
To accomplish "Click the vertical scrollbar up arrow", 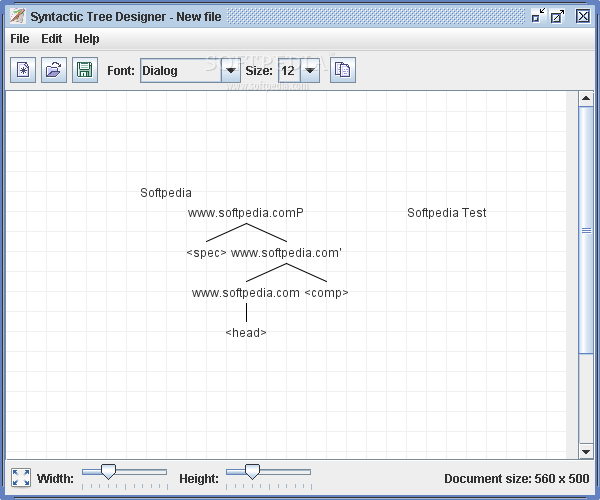I will tap(585, 99).
